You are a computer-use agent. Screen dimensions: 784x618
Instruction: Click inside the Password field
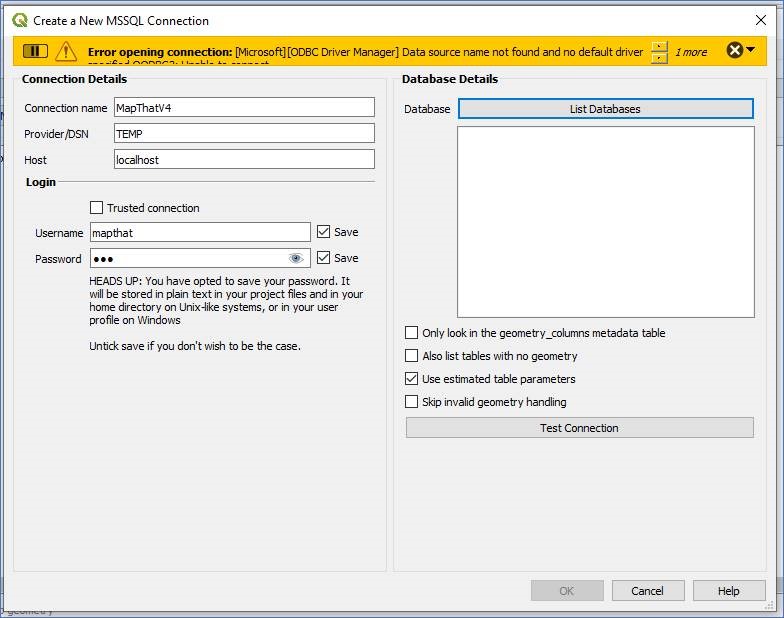point(200,258)
